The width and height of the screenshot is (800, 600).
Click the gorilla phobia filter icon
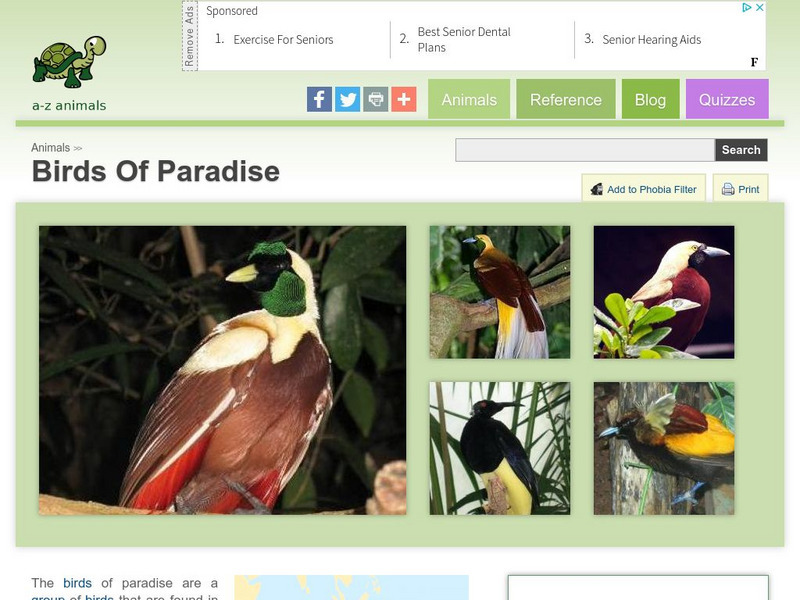click(x=597, y=188)
